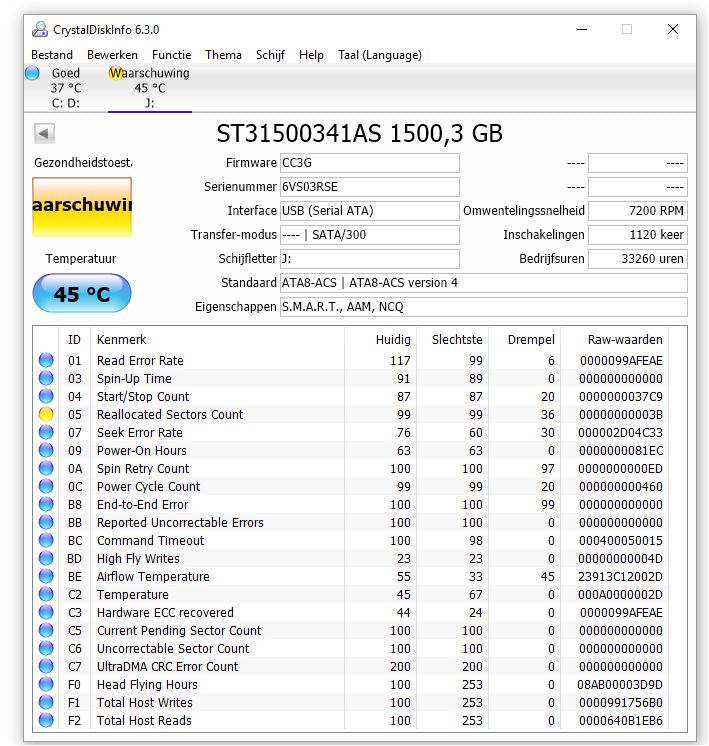Screen dimensions: 709x746
Task: Click the Eigenschappen field S.M.A.R.T., AAM, NCQ
Action: [x=483, y=307]
